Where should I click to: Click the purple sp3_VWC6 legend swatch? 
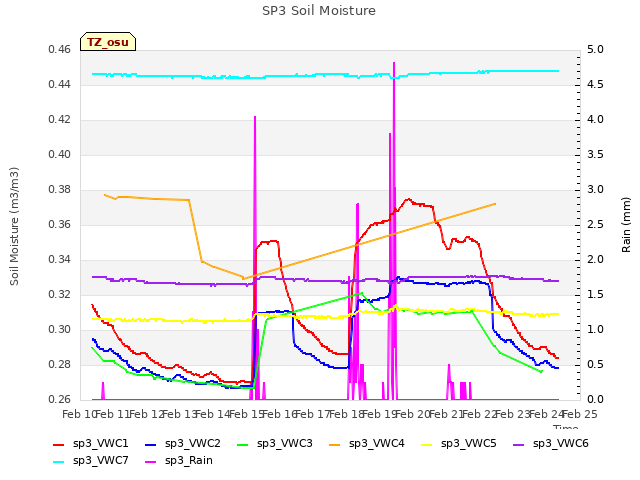pos(519,445)
